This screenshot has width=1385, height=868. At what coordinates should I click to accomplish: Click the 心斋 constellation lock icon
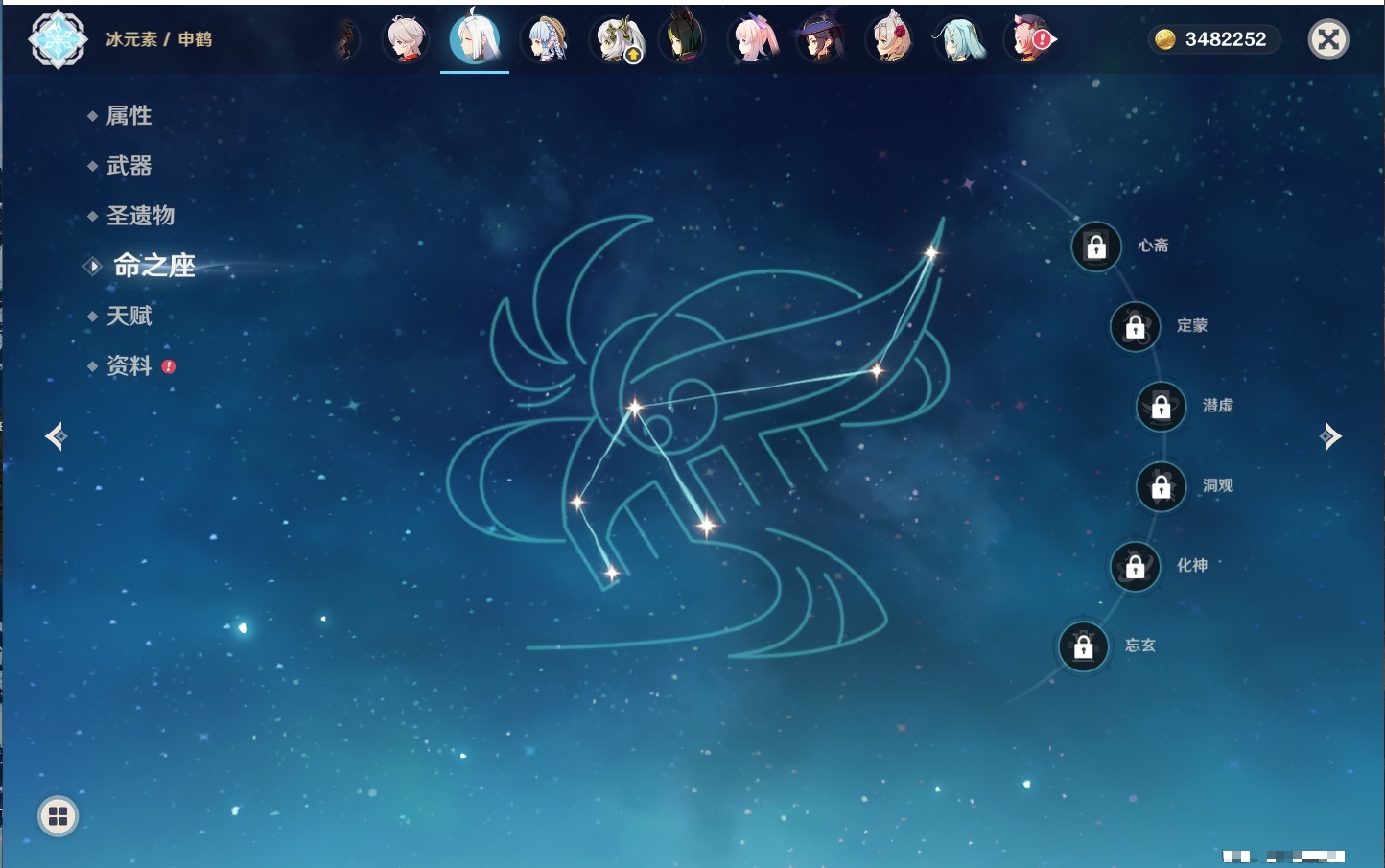pos(1096,246)
